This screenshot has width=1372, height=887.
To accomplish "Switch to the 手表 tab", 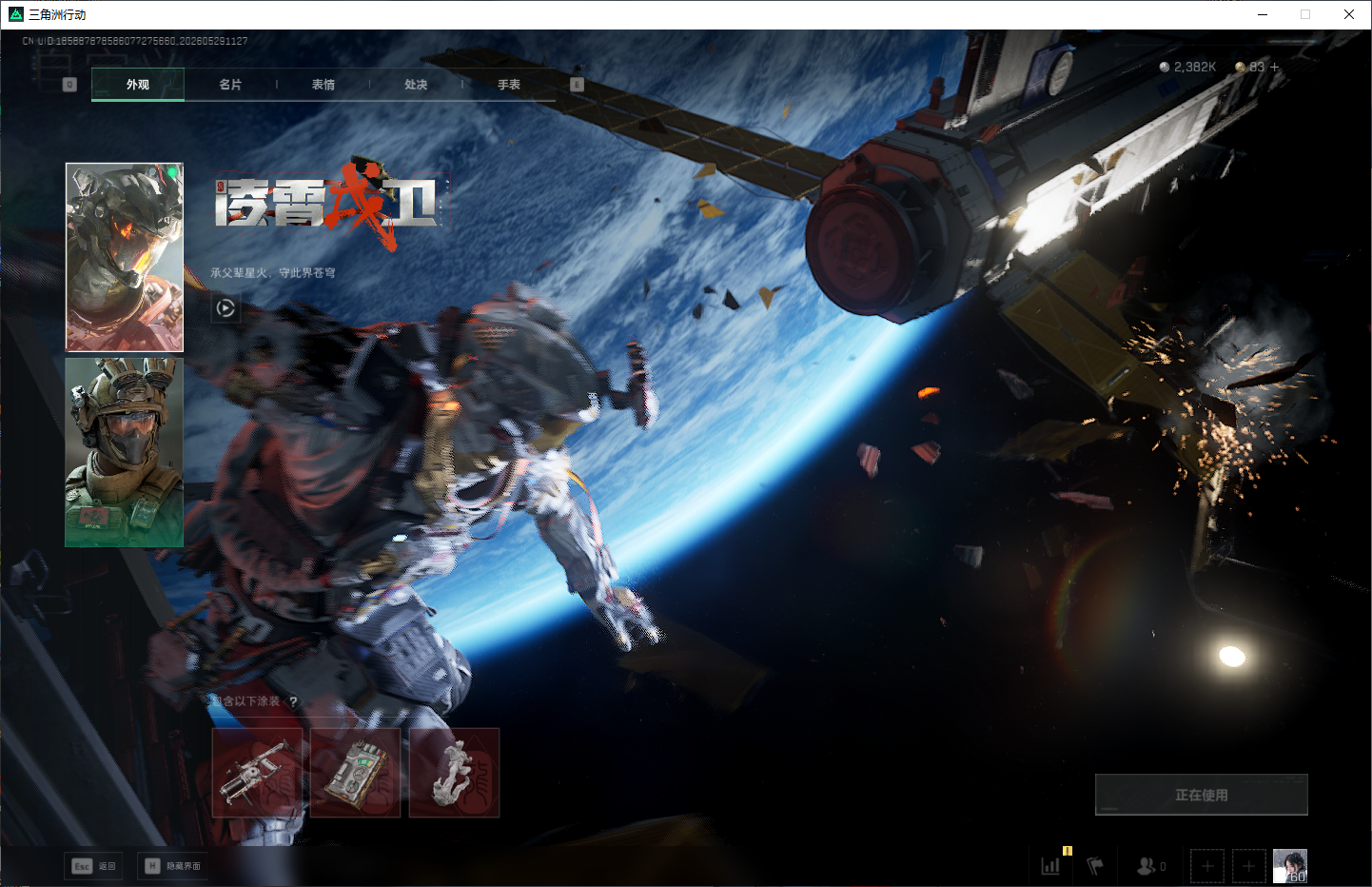I will pos(509,85).
